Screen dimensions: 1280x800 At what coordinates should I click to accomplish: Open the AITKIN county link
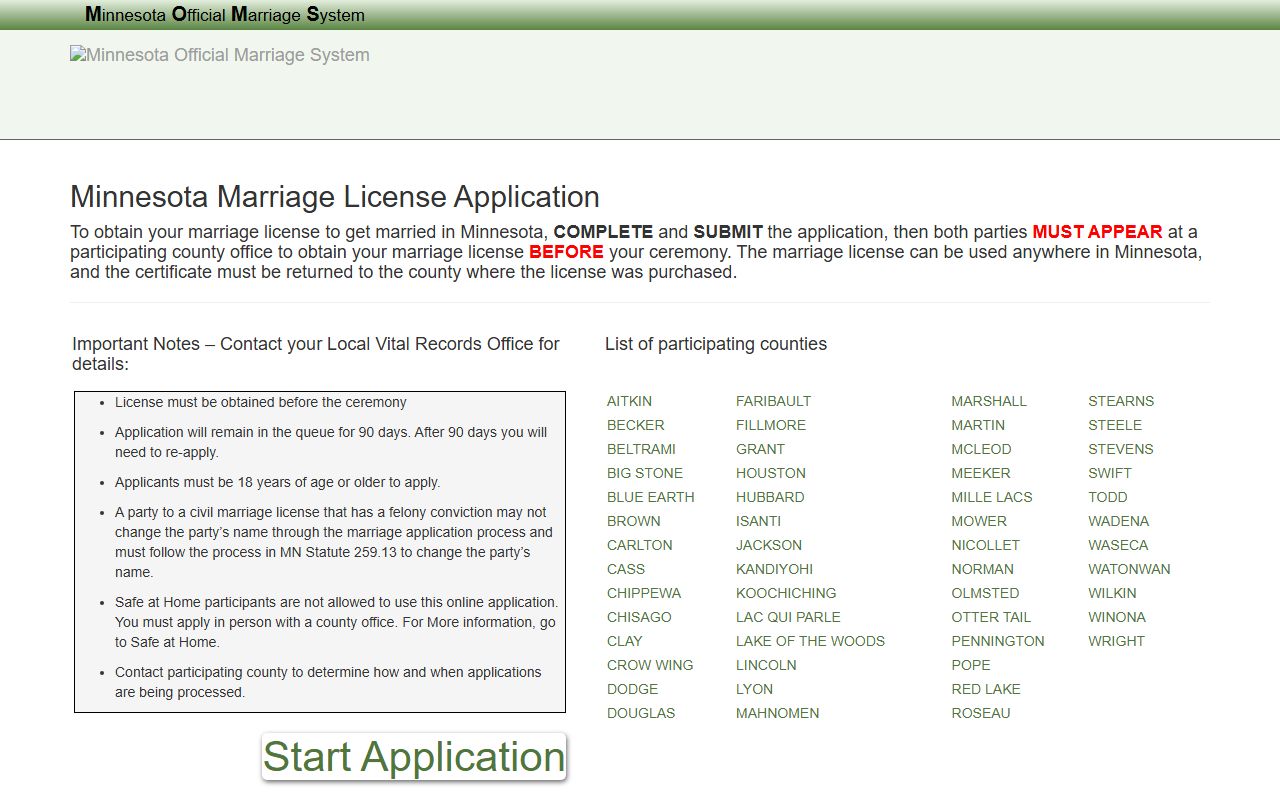(629, 401)
